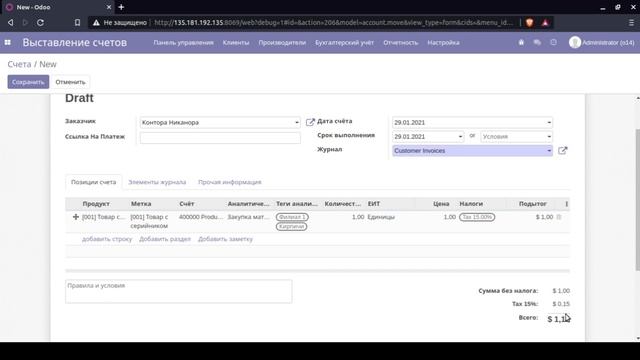Click the Единицы unit of measure cell
The image size is (640, 360).
(381, 217)
